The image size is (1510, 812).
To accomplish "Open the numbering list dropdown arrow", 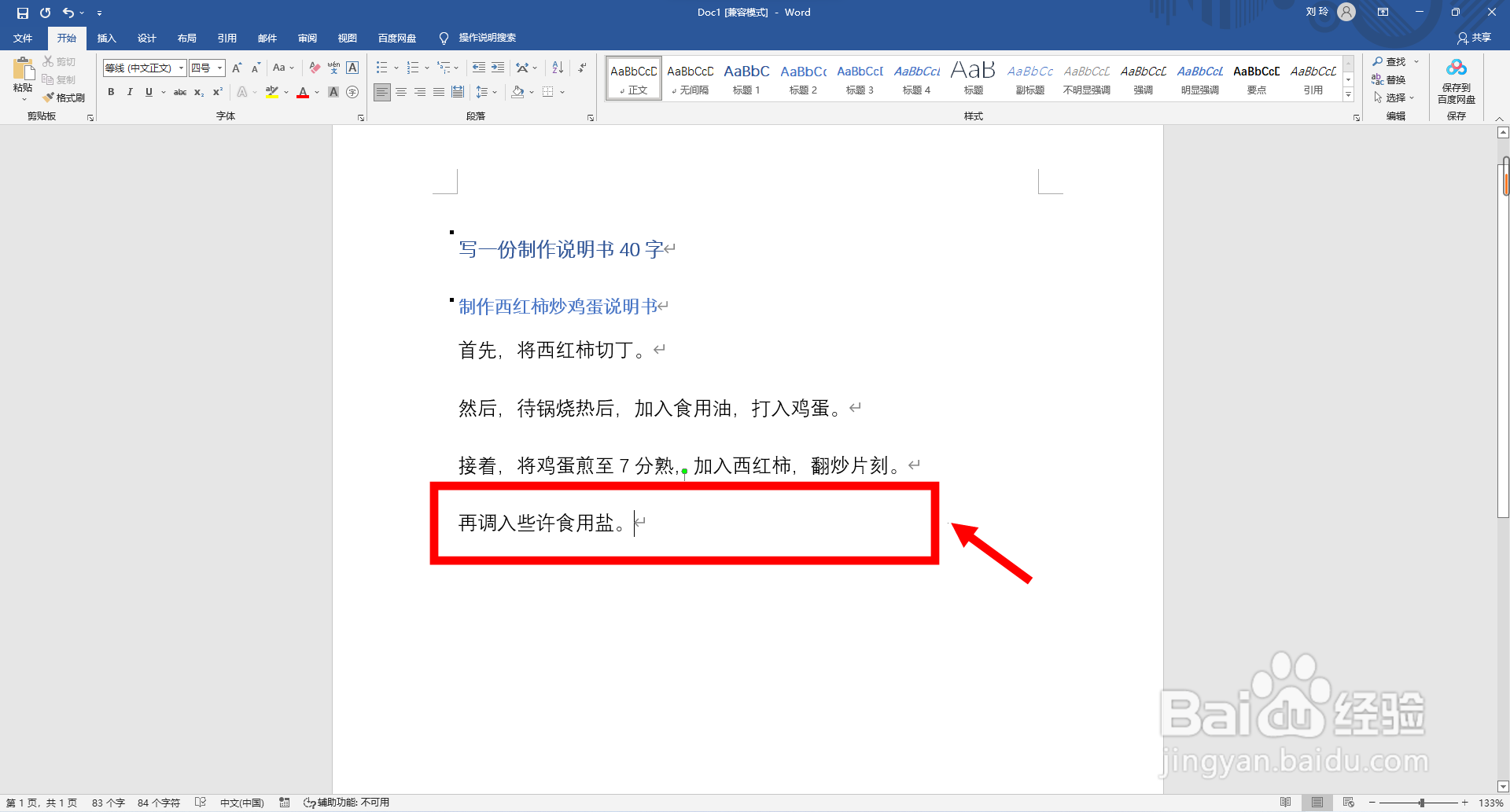I will (x=426, y=68).
